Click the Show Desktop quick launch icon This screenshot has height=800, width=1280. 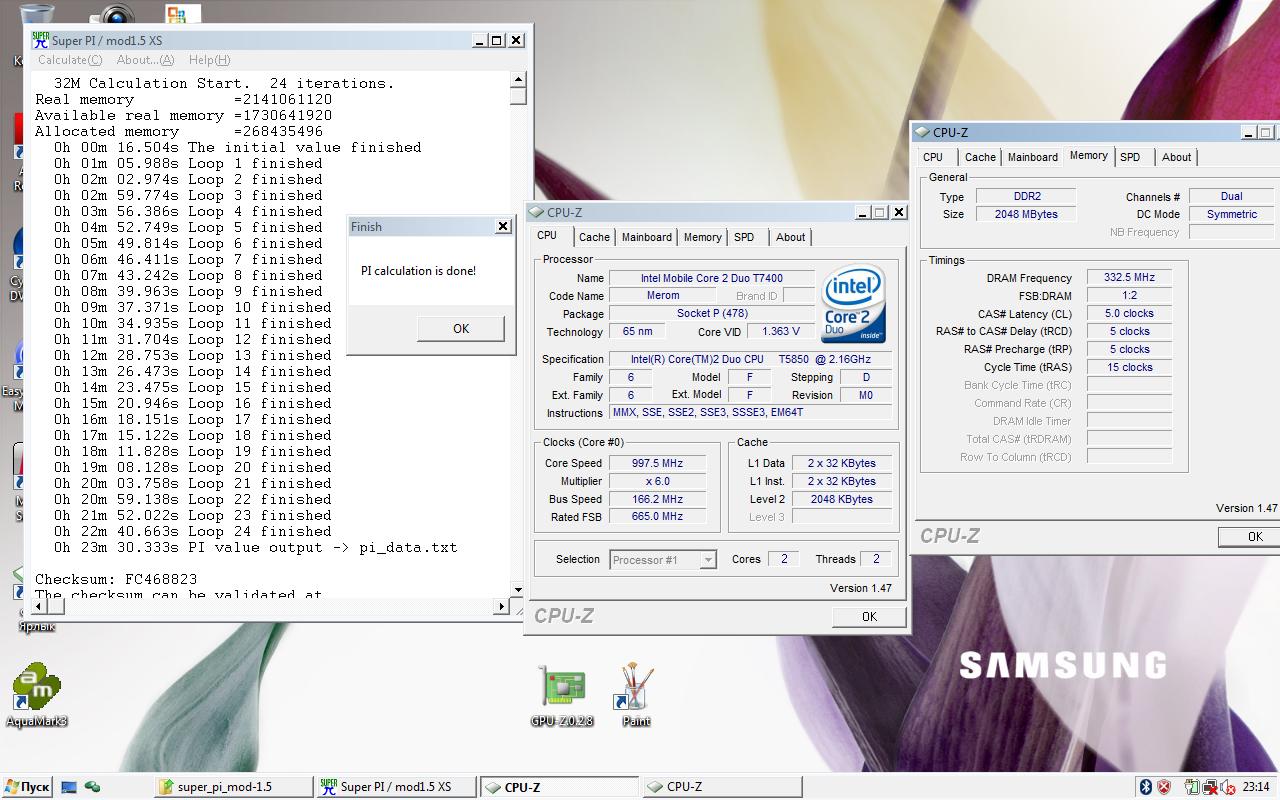point(69,787)
